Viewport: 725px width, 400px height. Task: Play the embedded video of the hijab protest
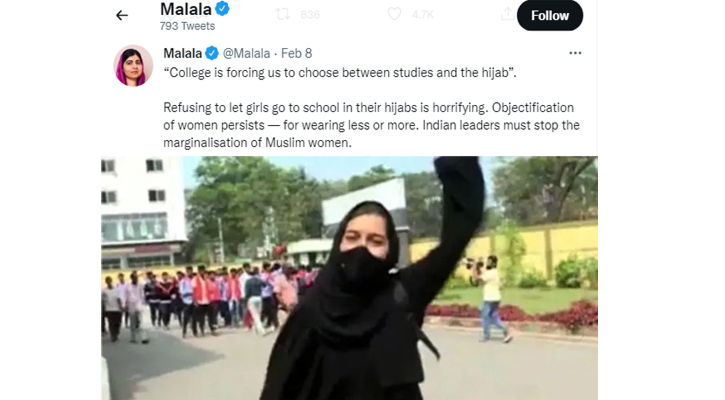(350, 278)
